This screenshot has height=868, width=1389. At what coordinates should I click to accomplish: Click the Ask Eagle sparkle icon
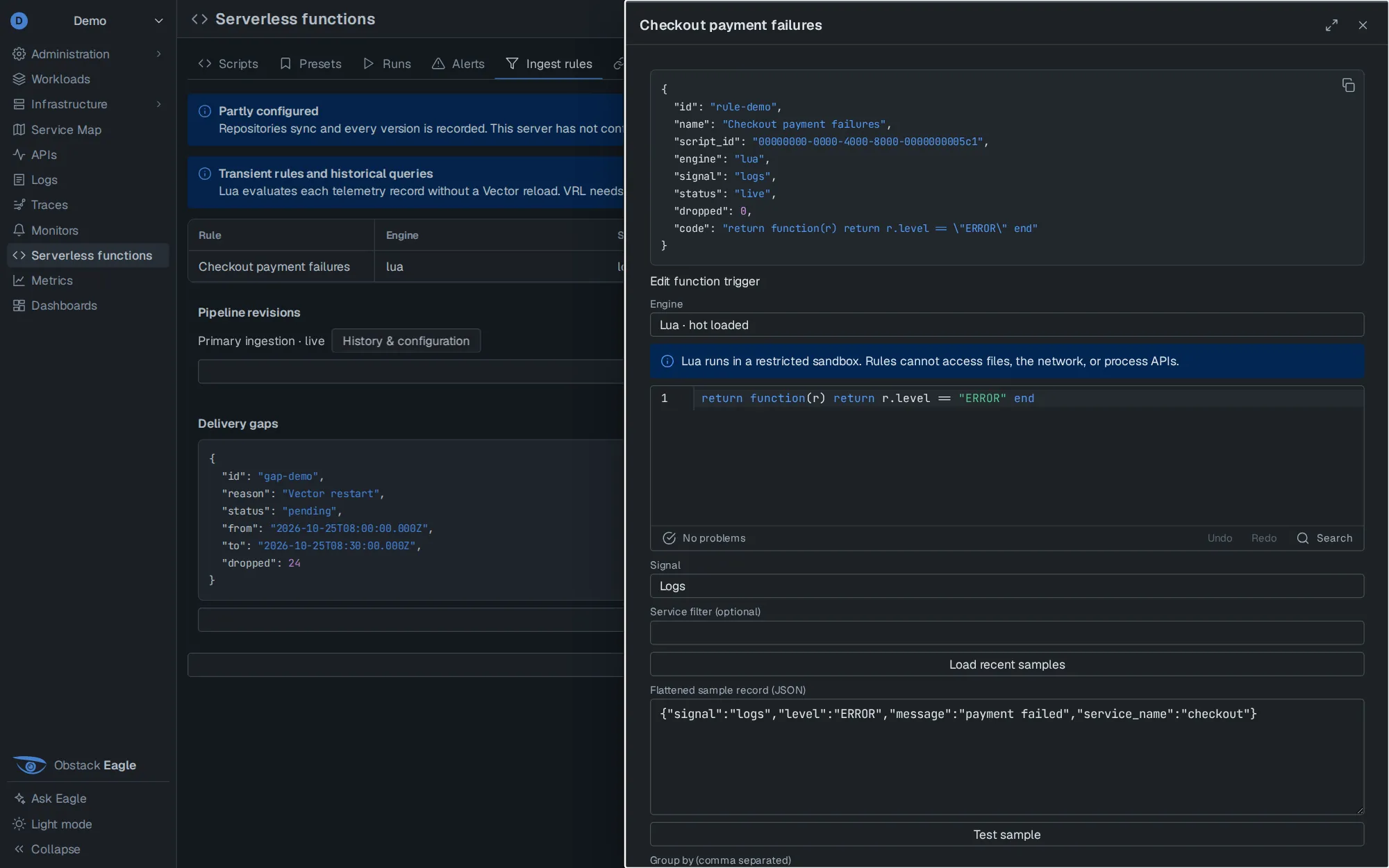pyautogui.click(x=19, y=799)
